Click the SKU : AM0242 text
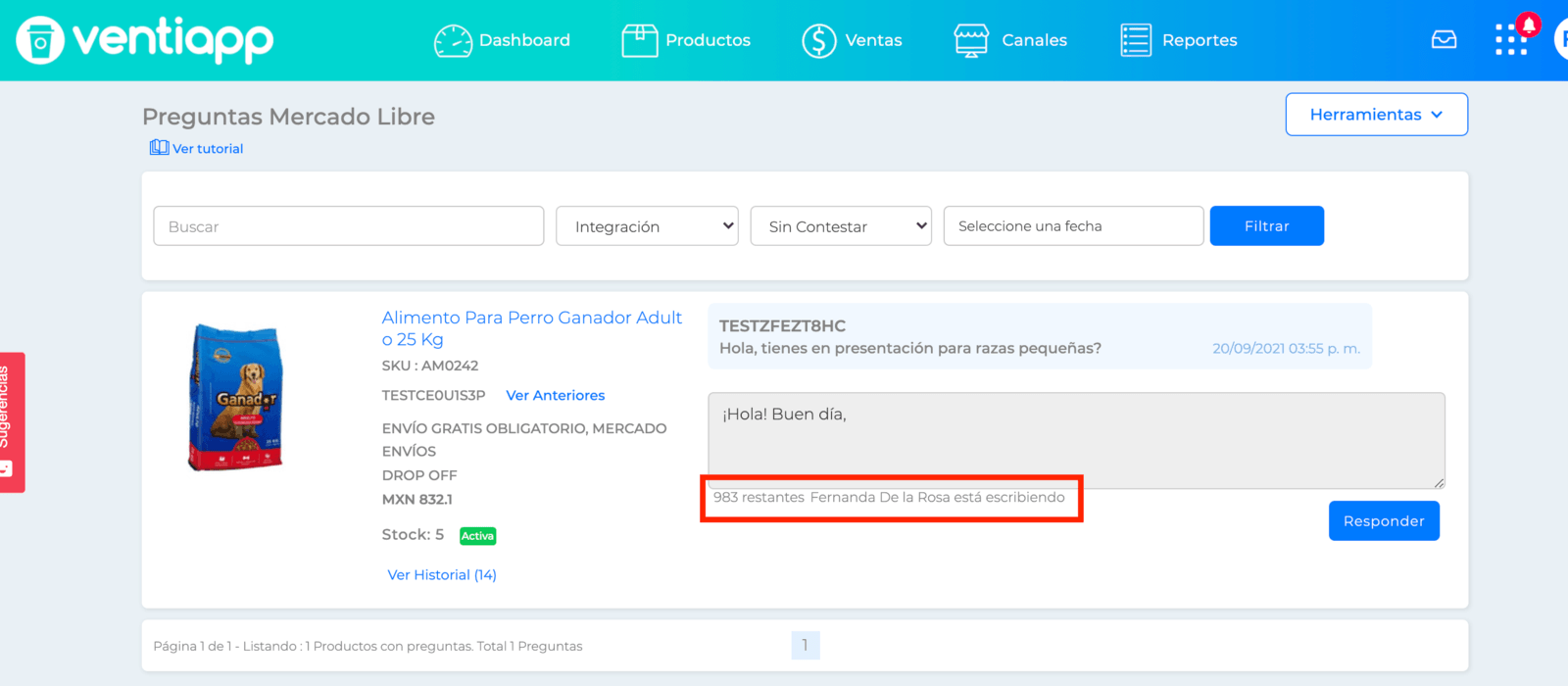Viewport: 1568px width, 686px height. pos(430,366)
